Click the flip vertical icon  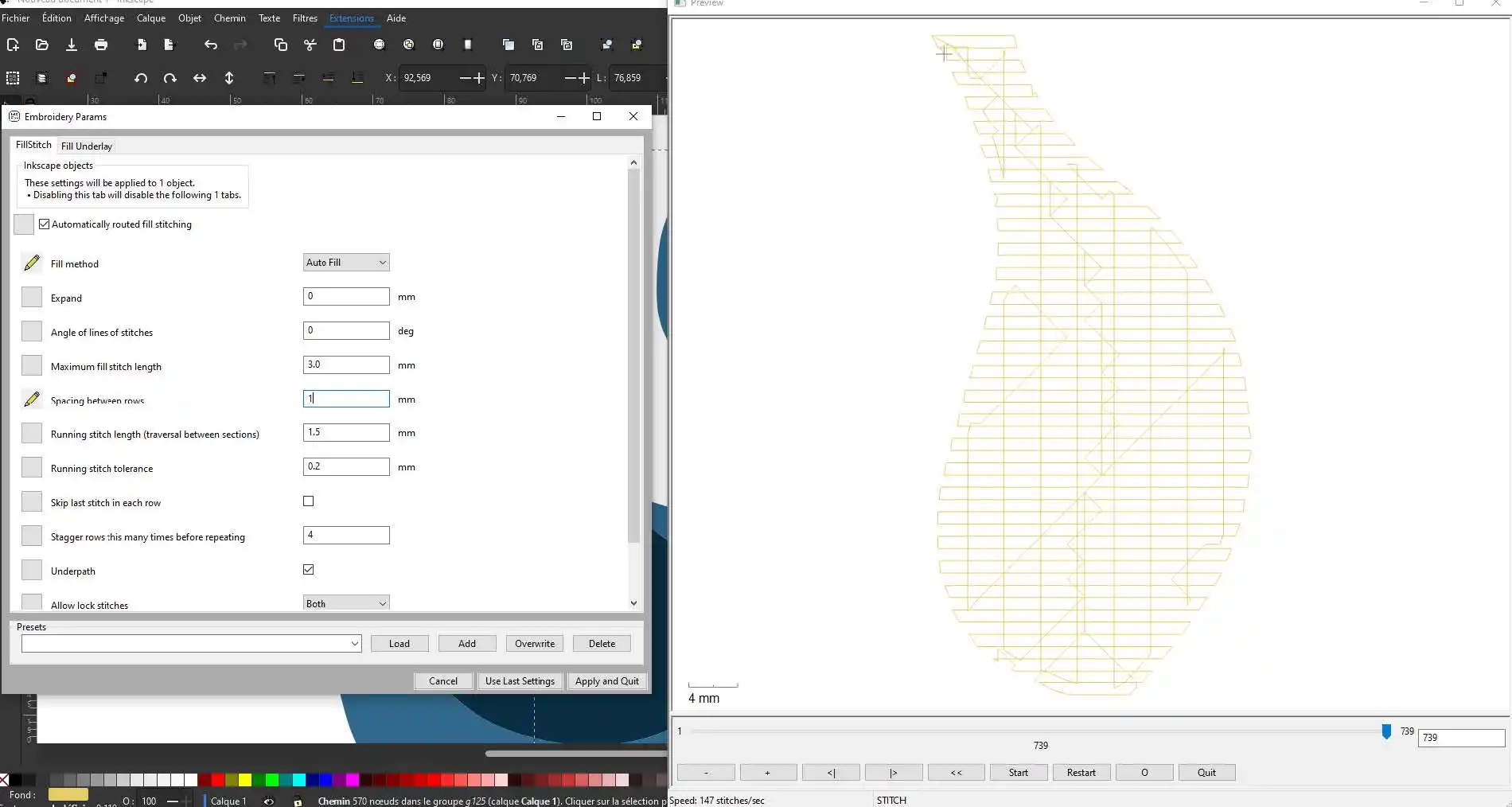click(229, 78)
